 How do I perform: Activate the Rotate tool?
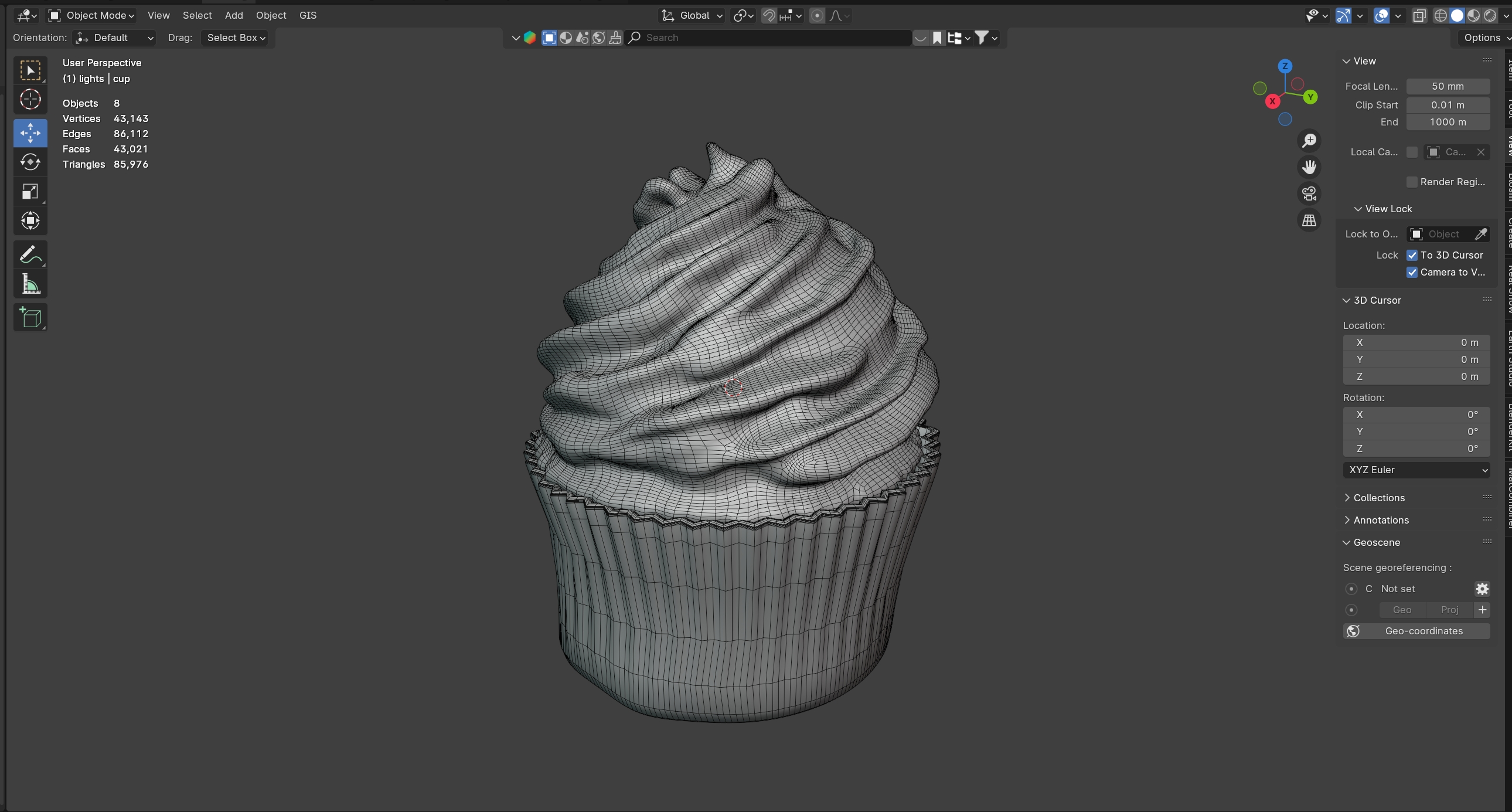pyautogui.click(x=30, y=162)
